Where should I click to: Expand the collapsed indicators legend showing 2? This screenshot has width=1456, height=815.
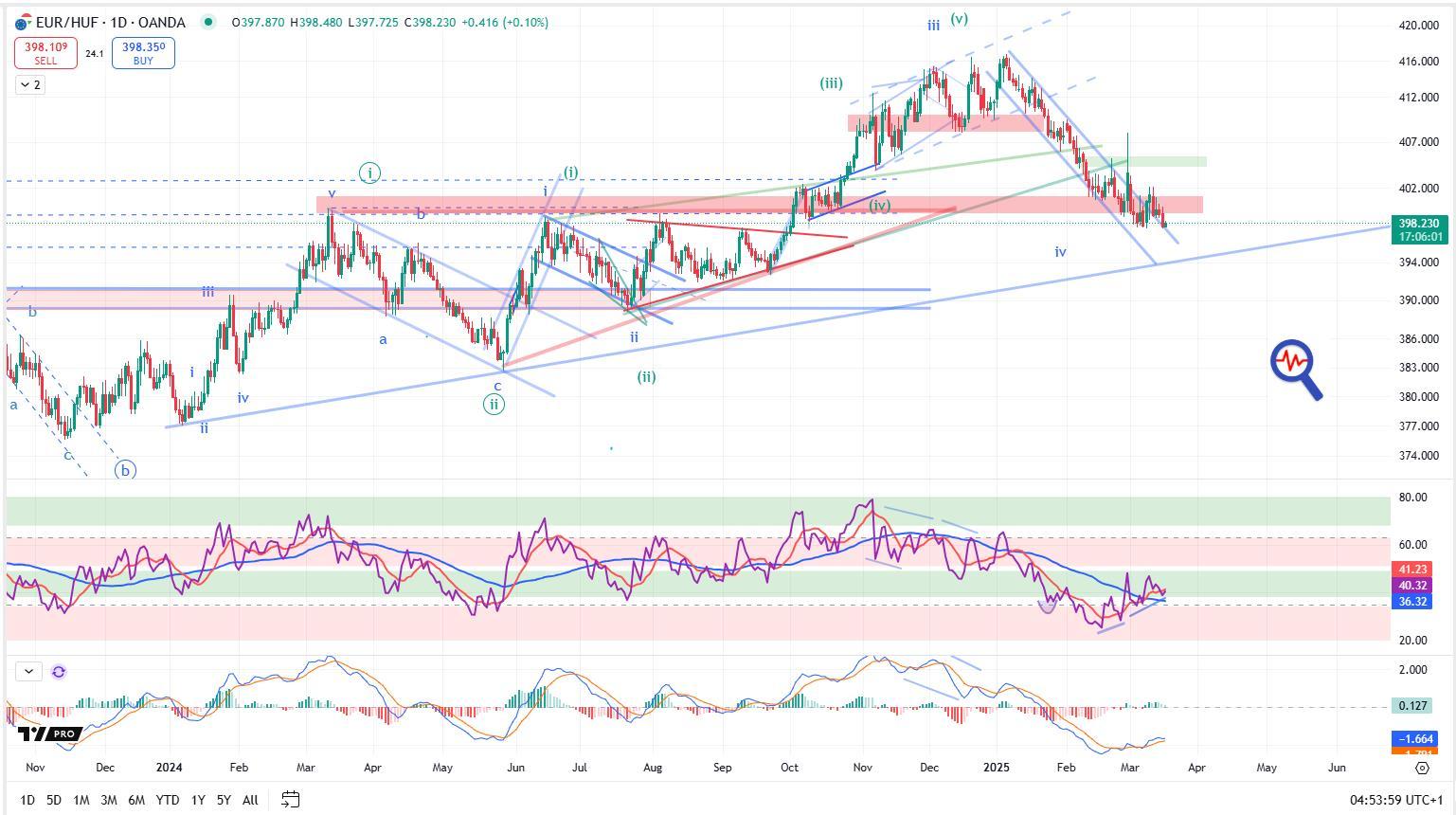coord(29,85)
